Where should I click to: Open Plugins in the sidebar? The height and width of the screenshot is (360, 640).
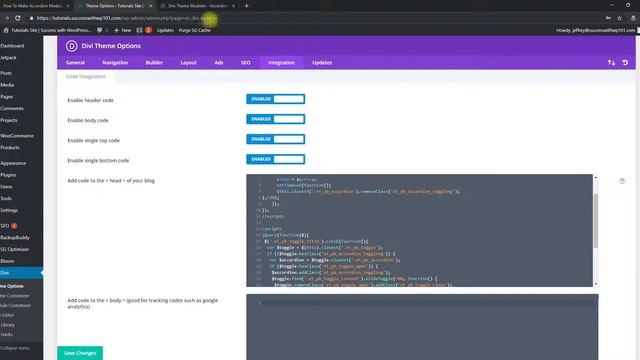8,175
